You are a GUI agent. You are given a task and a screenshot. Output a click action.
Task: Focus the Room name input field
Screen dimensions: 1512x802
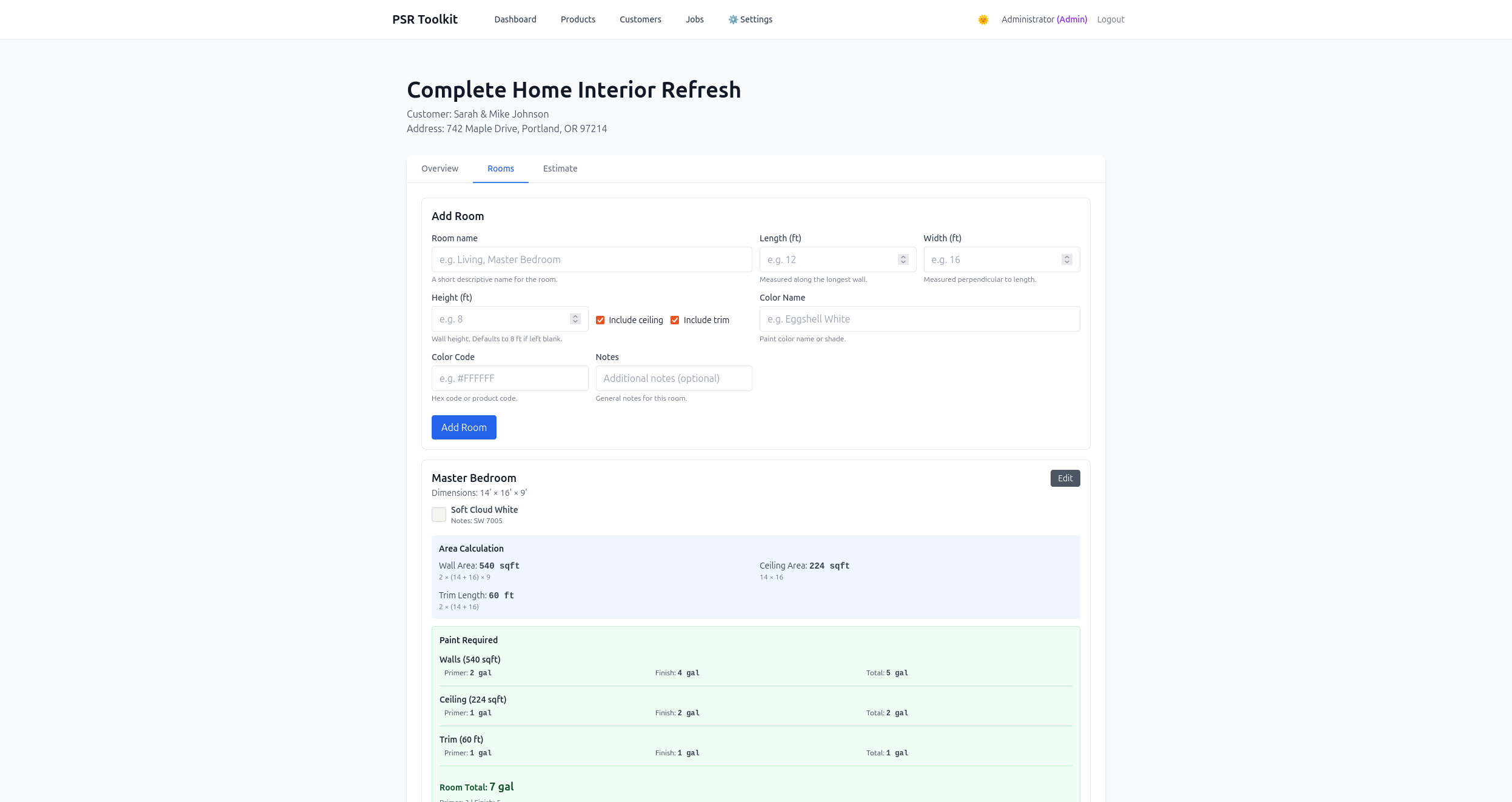coord(592,259)
